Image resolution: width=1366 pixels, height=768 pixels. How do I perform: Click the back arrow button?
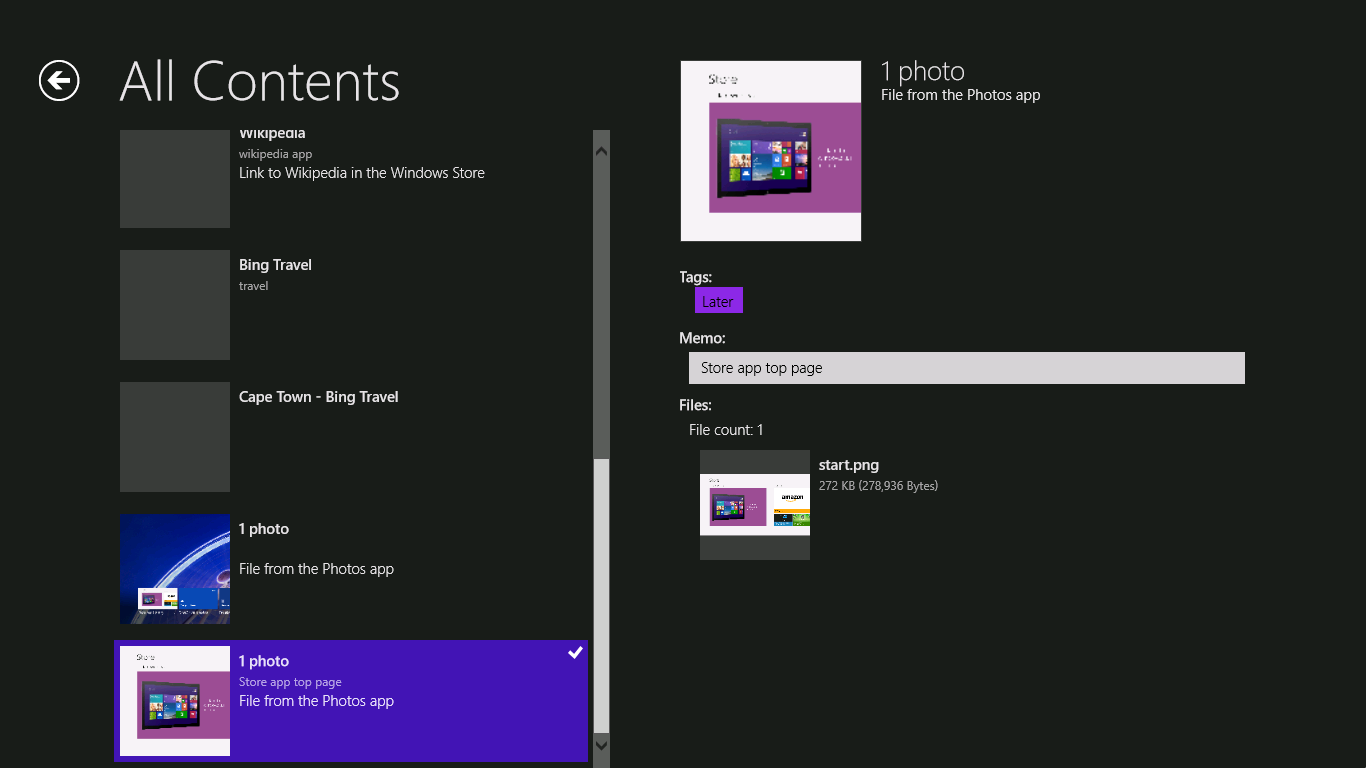(x=59, y=81)
